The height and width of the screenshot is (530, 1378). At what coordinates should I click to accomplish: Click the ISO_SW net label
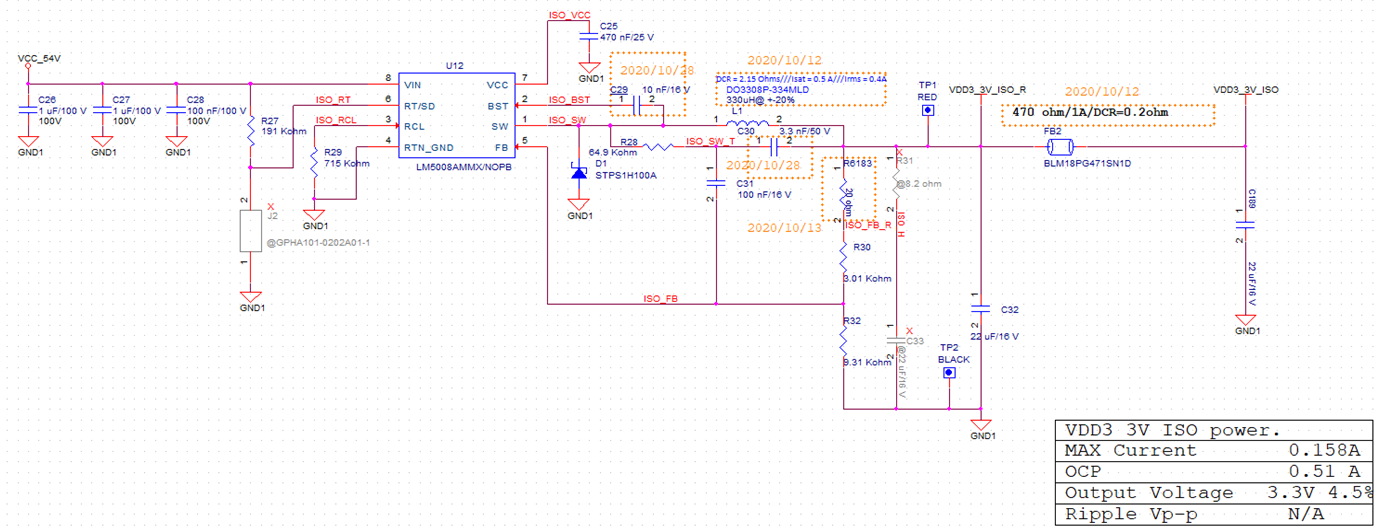click(x=567, y=120)
